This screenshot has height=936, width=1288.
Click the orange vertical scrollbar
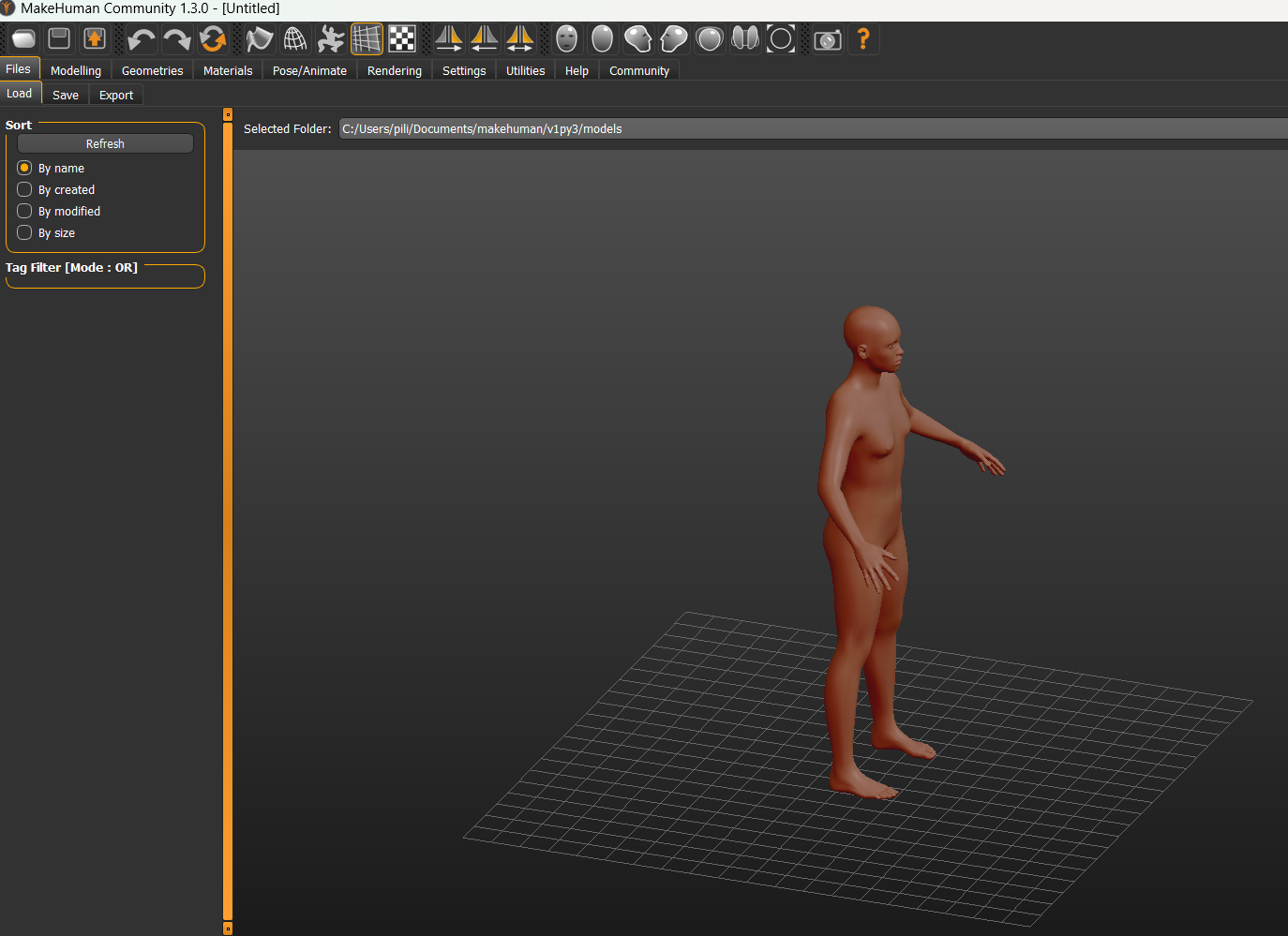pos(228,521)
